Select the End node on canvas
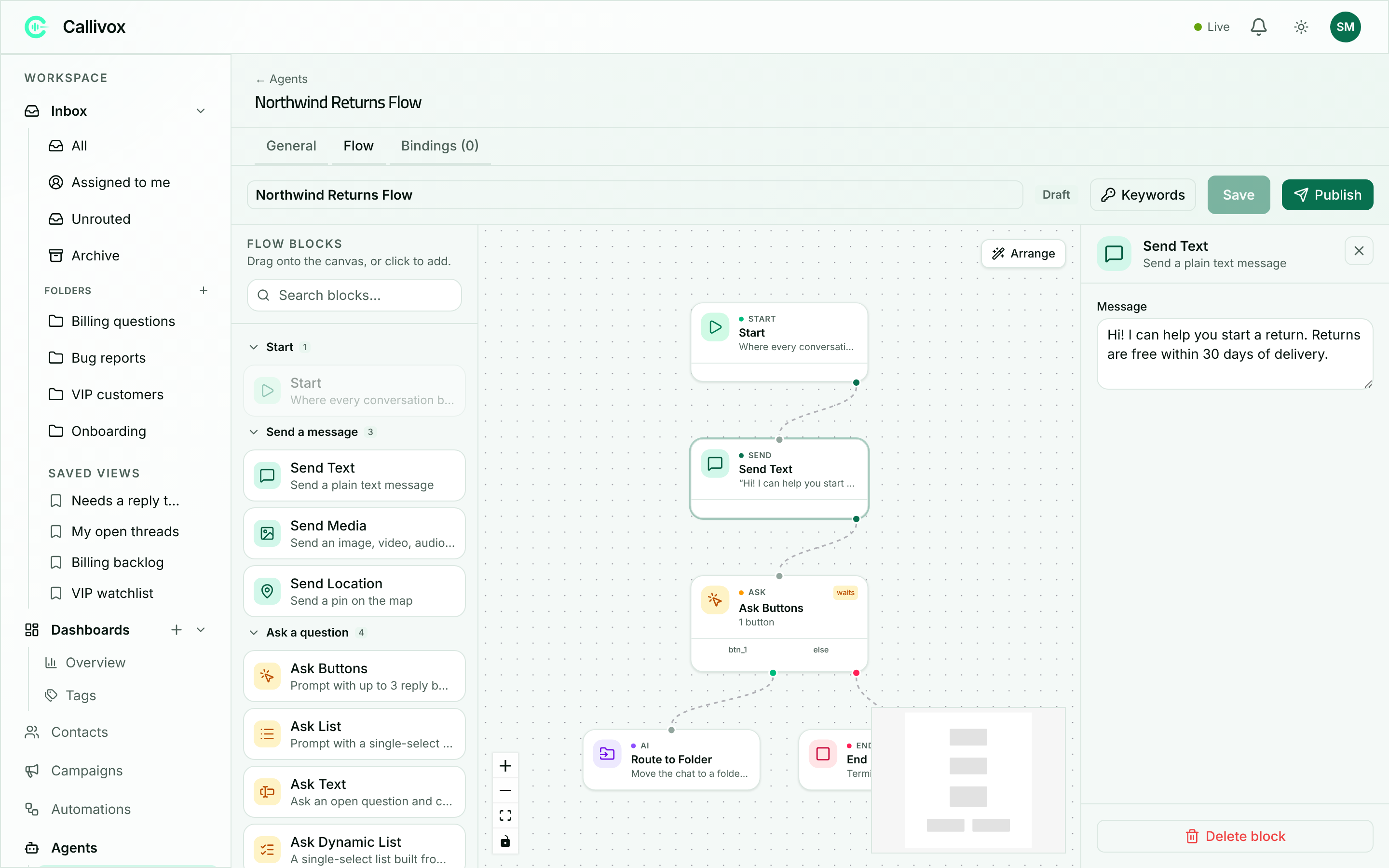Viewport: 1389px width, 868px height. (x=835, y=760)
